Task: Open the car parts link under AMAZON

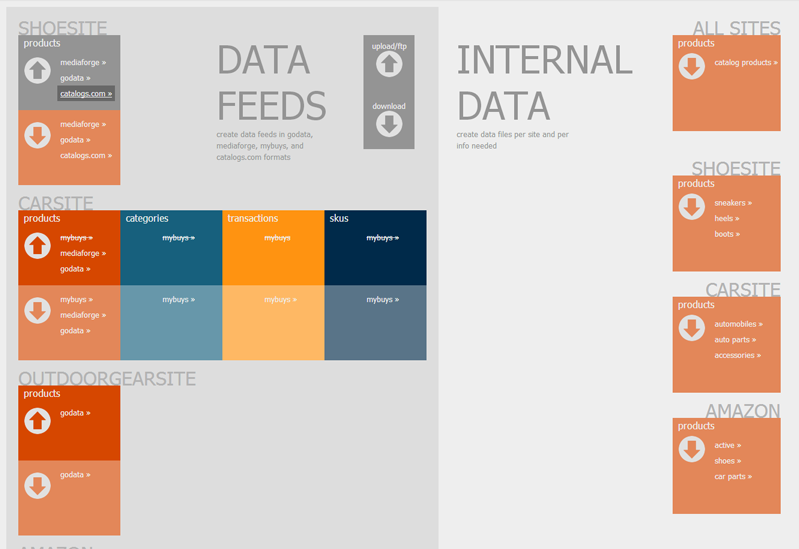Action: 733,477
